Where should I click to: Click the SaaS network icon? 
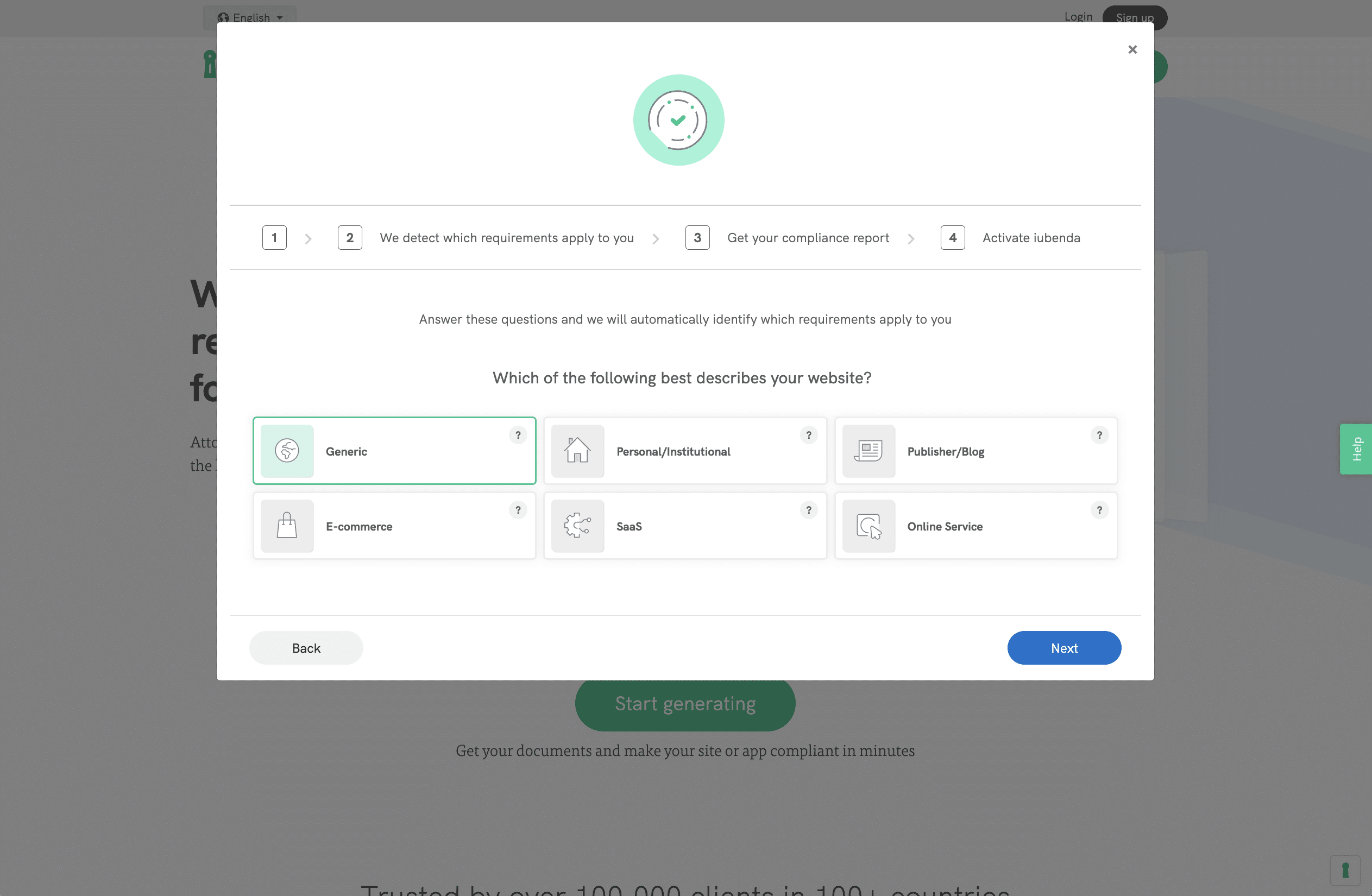pos(577,526)
